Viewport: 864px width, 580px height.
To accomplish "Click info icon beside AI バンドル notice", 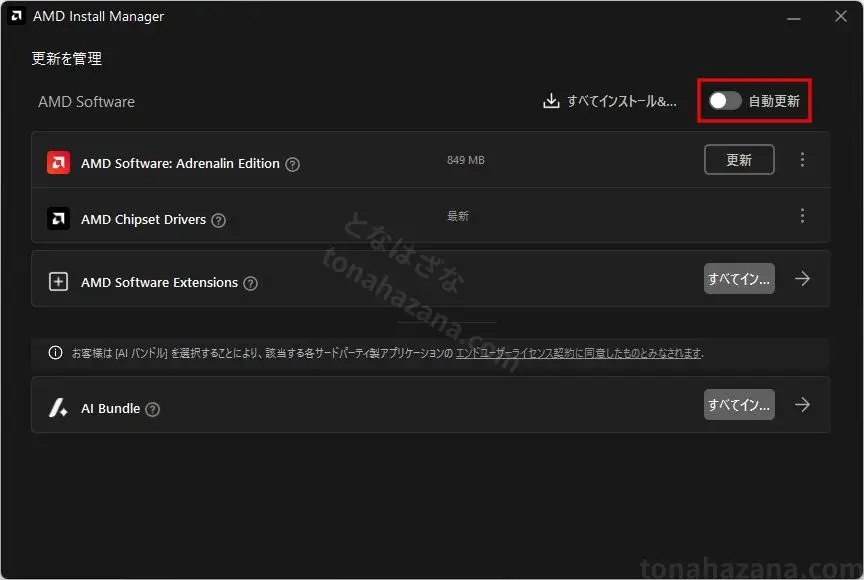I will click(x=55, y=353).
